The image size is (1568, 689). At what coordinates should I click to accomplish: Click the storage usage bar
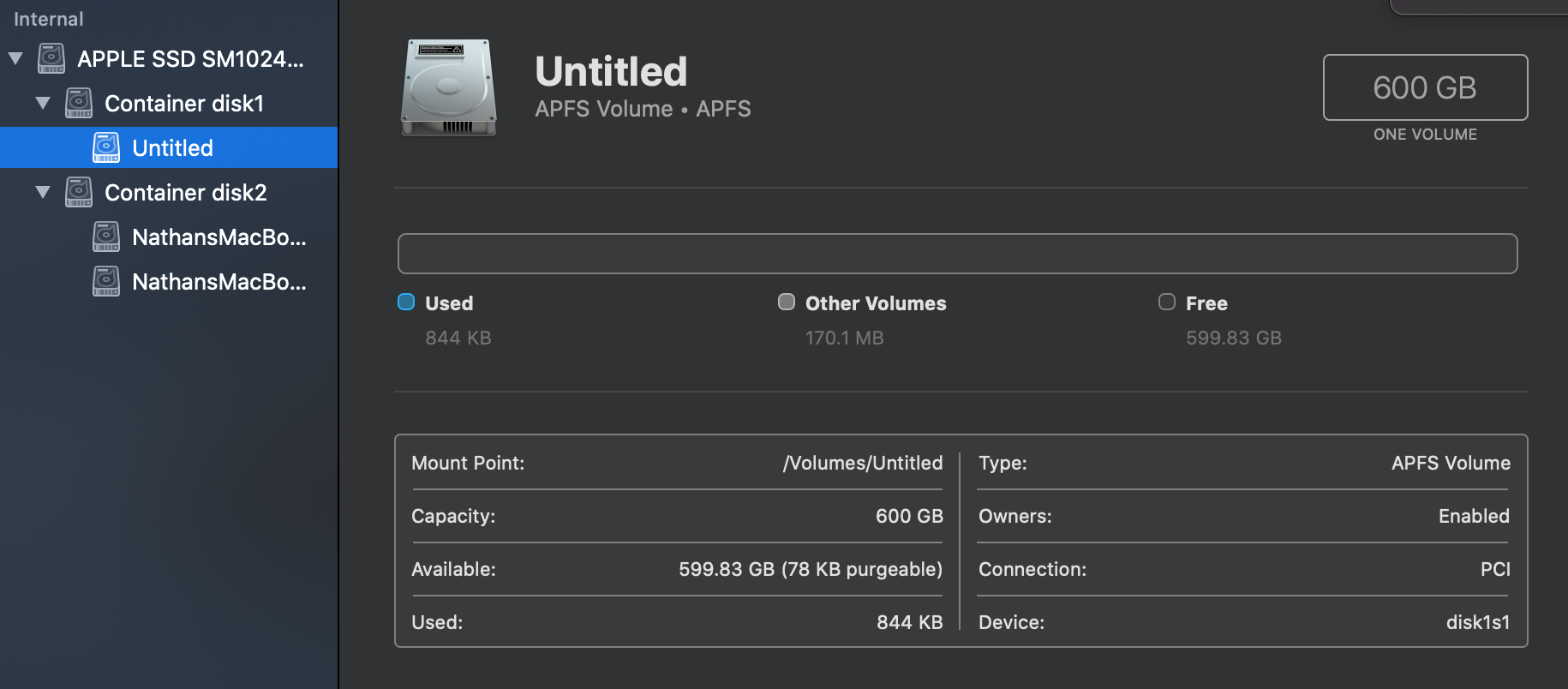click(x=957, y=254)
